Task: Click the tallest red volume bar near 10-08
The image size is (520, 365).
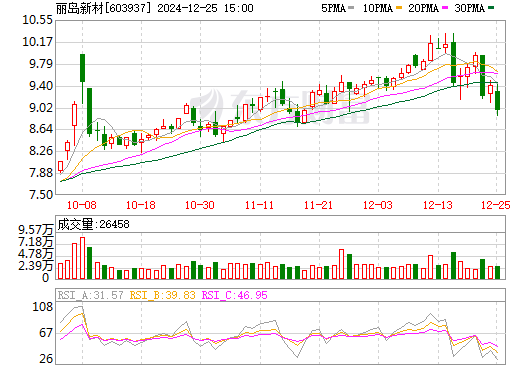Action: point(82,258)
